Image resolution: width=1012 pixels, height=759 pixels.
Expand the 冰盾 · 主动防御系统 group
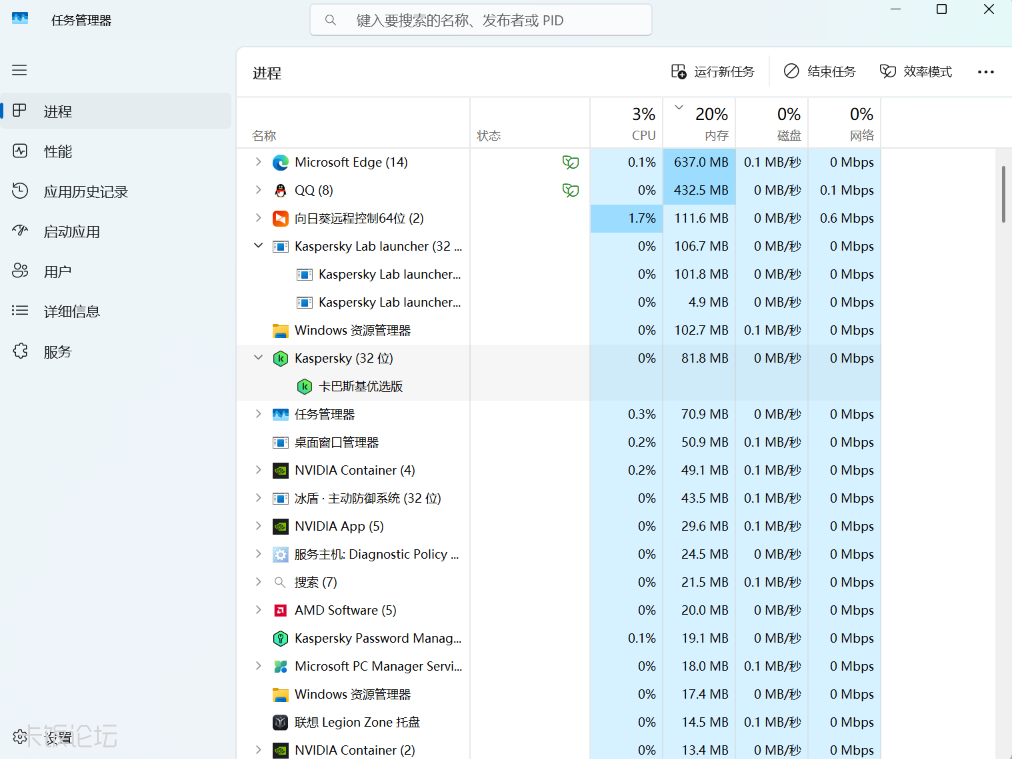(x=258, y=498)
